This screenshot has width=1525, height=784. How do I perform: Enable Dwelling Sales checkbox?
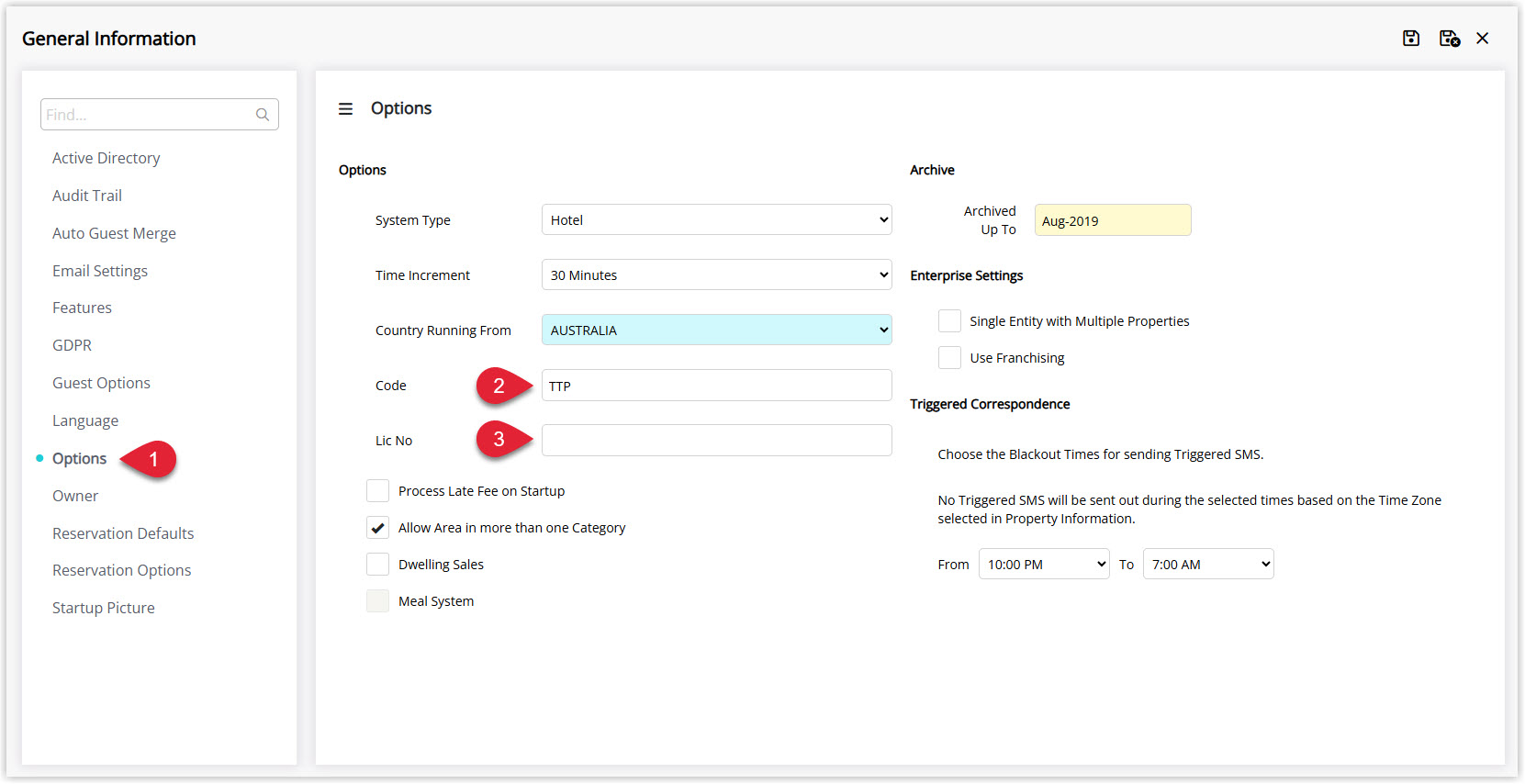pyautogui.click(x=377, y=565)
